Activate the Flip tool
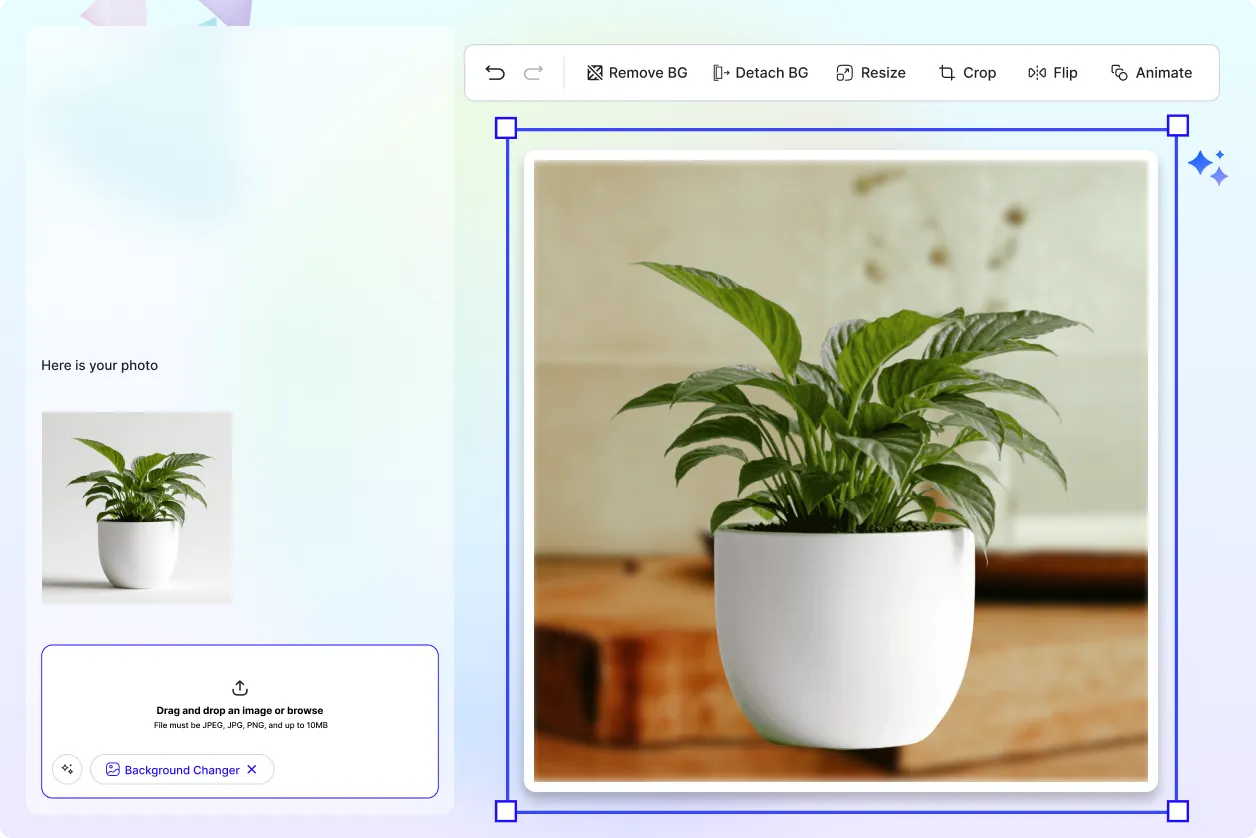Screen dimensions: 1256x838 pyautogui.click(x=1052, y=72)
